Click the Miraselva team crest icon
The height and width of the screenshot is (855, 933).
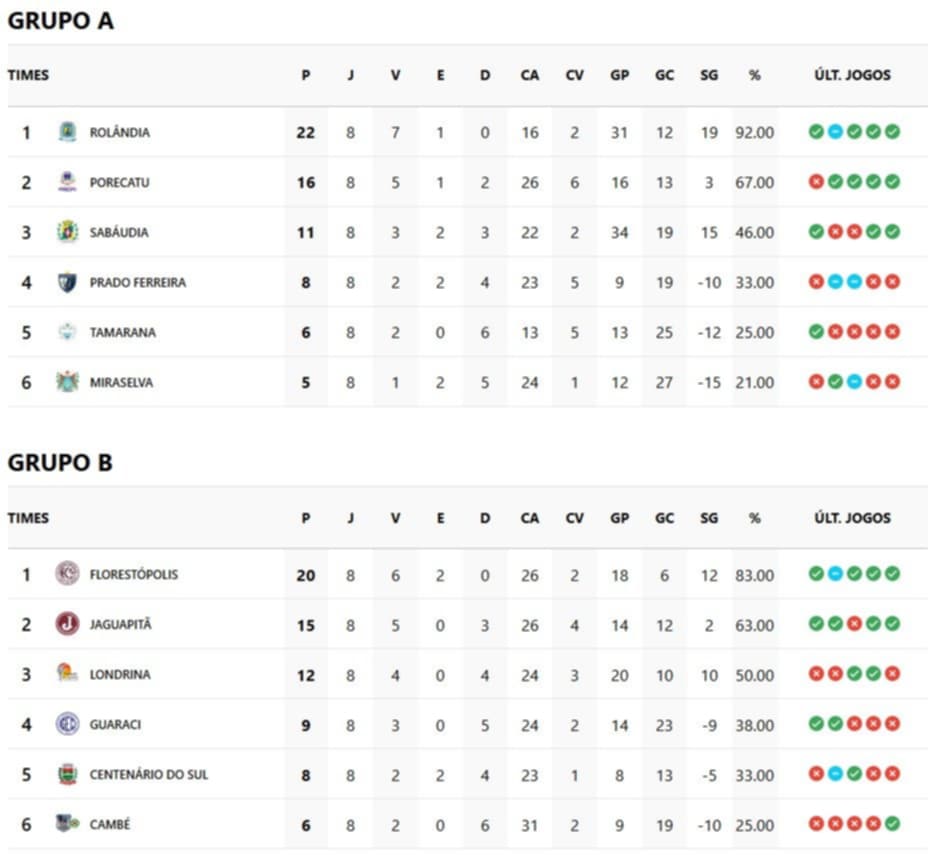pos(67,382)
